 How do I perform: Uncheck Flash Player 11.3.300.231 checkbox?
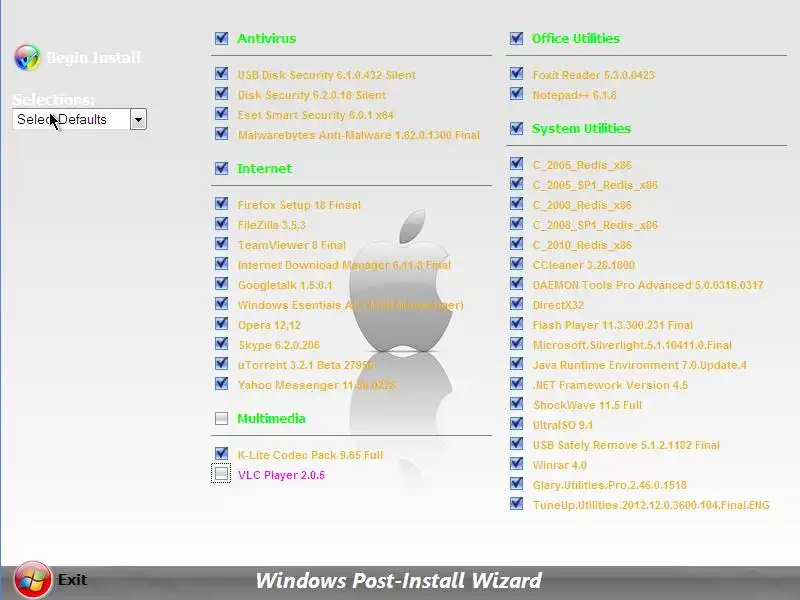[x=516, y=324]
